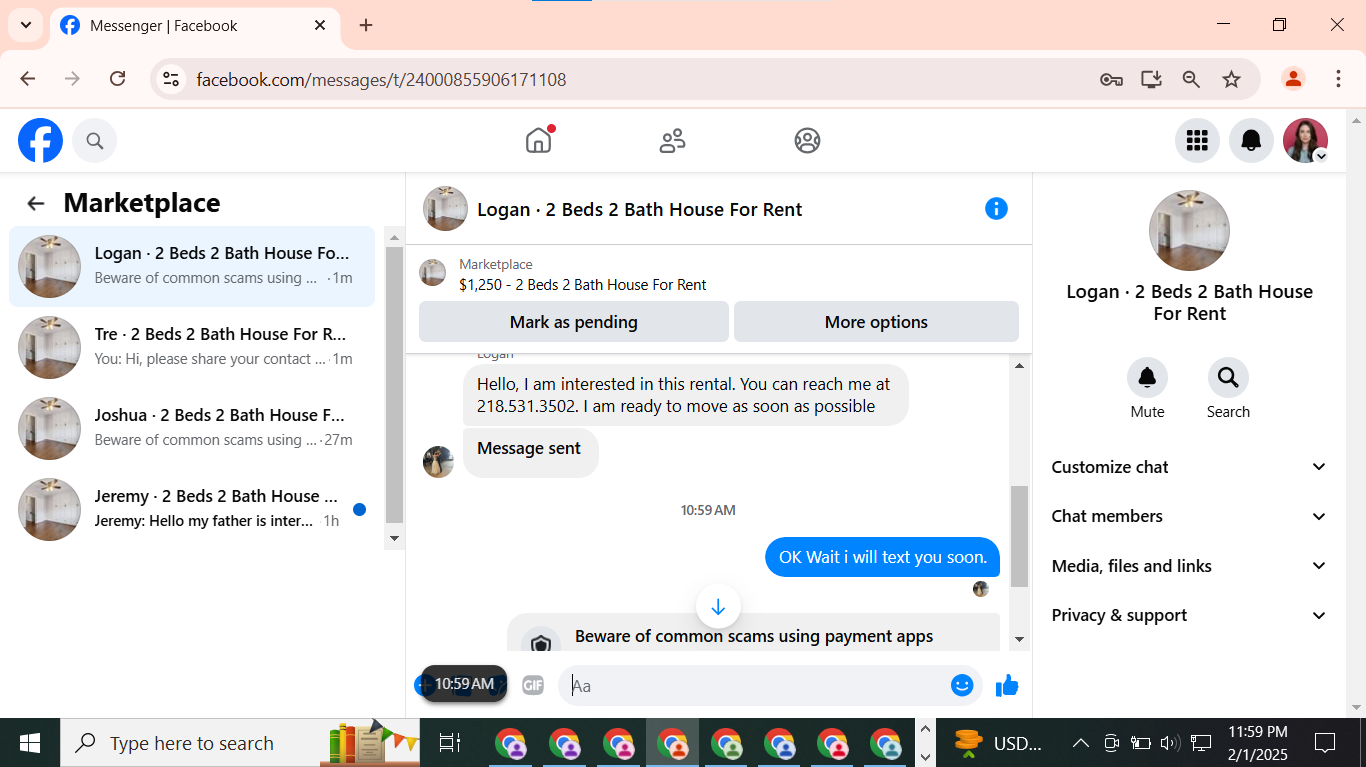The width and height of the screenshot is (1366, 767).
Task: Open Windows Start menu
Action: [30, 743]
